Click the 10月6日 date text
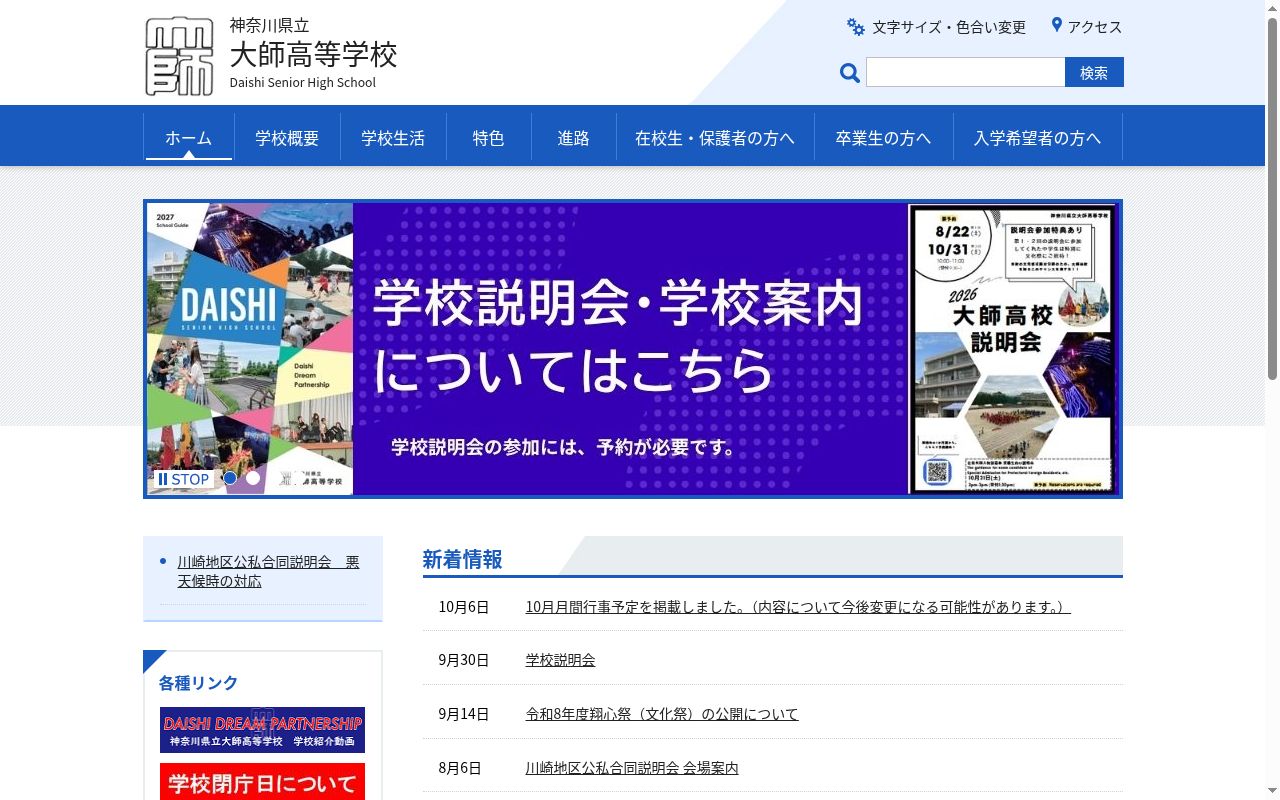 coord(464,607)
